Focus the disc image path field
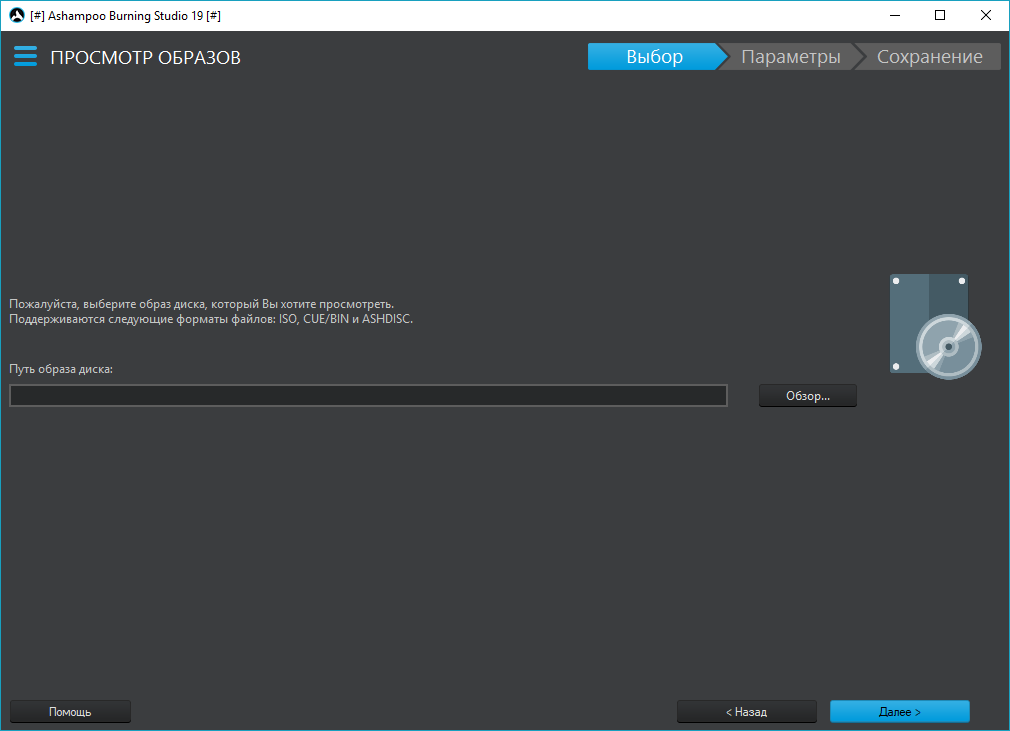The image size is (1010, 731). tap(368, 396)
